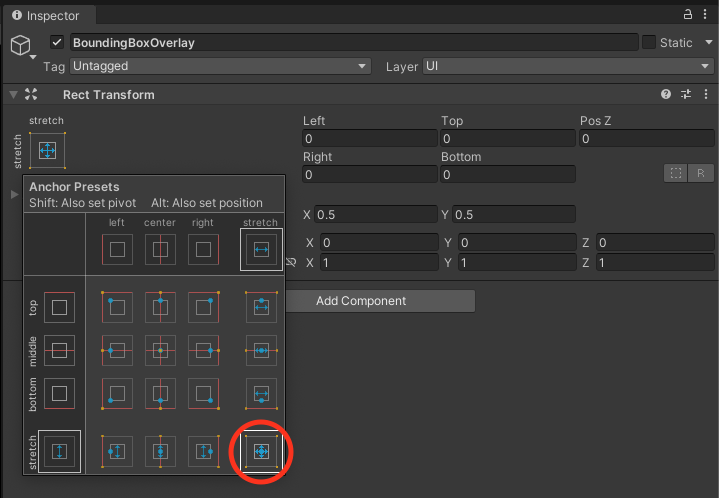Click Scale X field
Image resolution: width=719 pixels, height=498 pixels.
point(379,262)
